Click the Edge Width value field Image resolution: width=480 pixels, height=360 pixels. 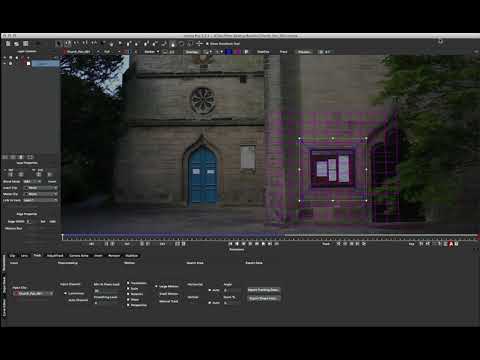[x=32, y=221]
